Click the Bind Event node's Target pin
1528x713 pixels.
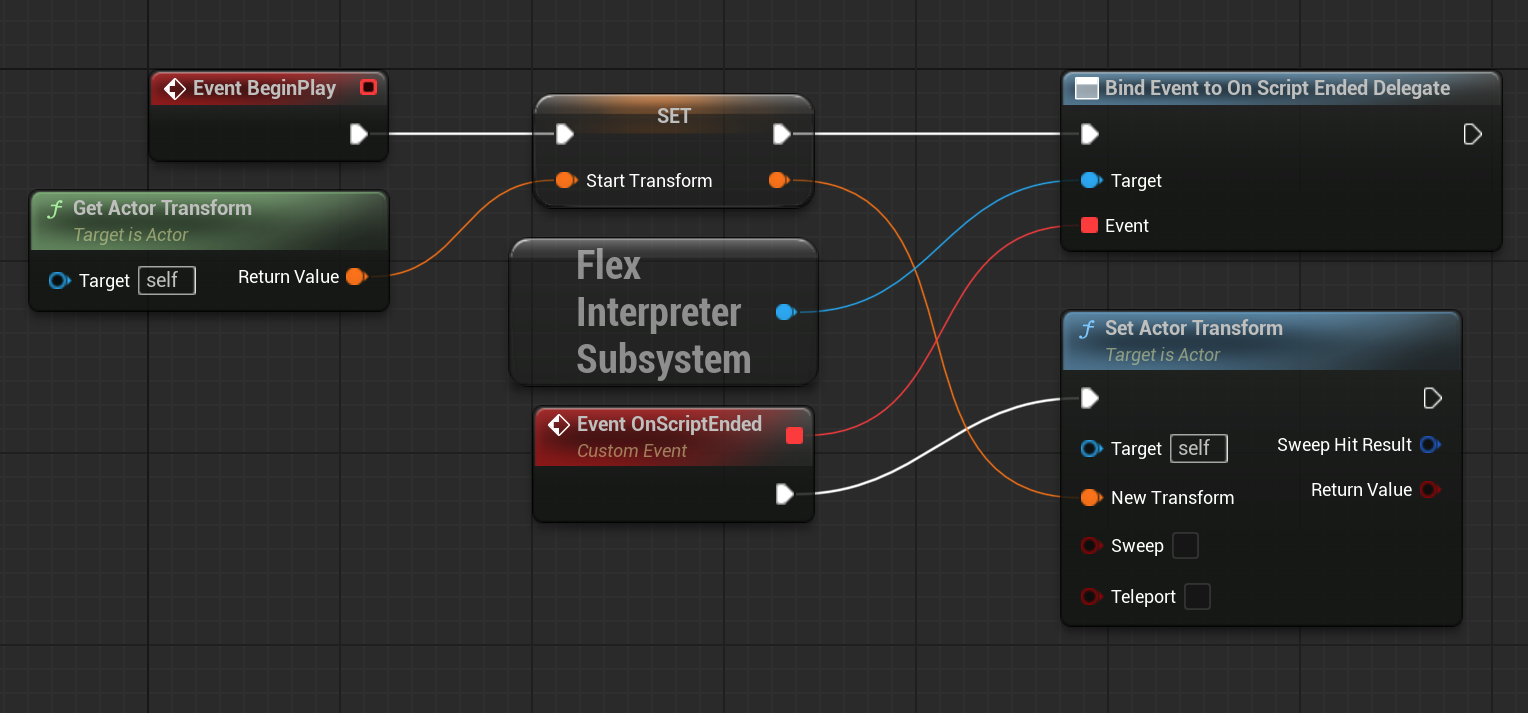click(x=1091, y=181)
